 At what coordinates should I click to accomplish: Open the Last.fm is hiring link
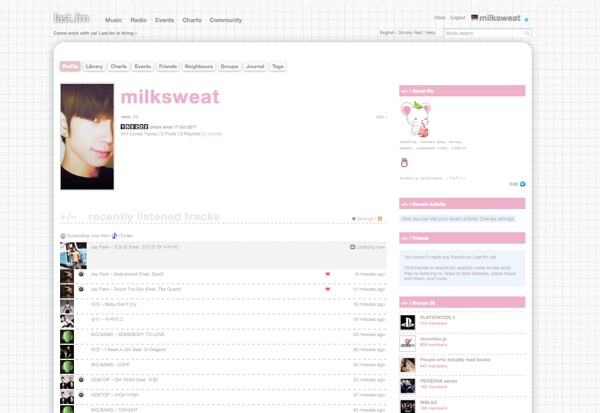point(95,33)
